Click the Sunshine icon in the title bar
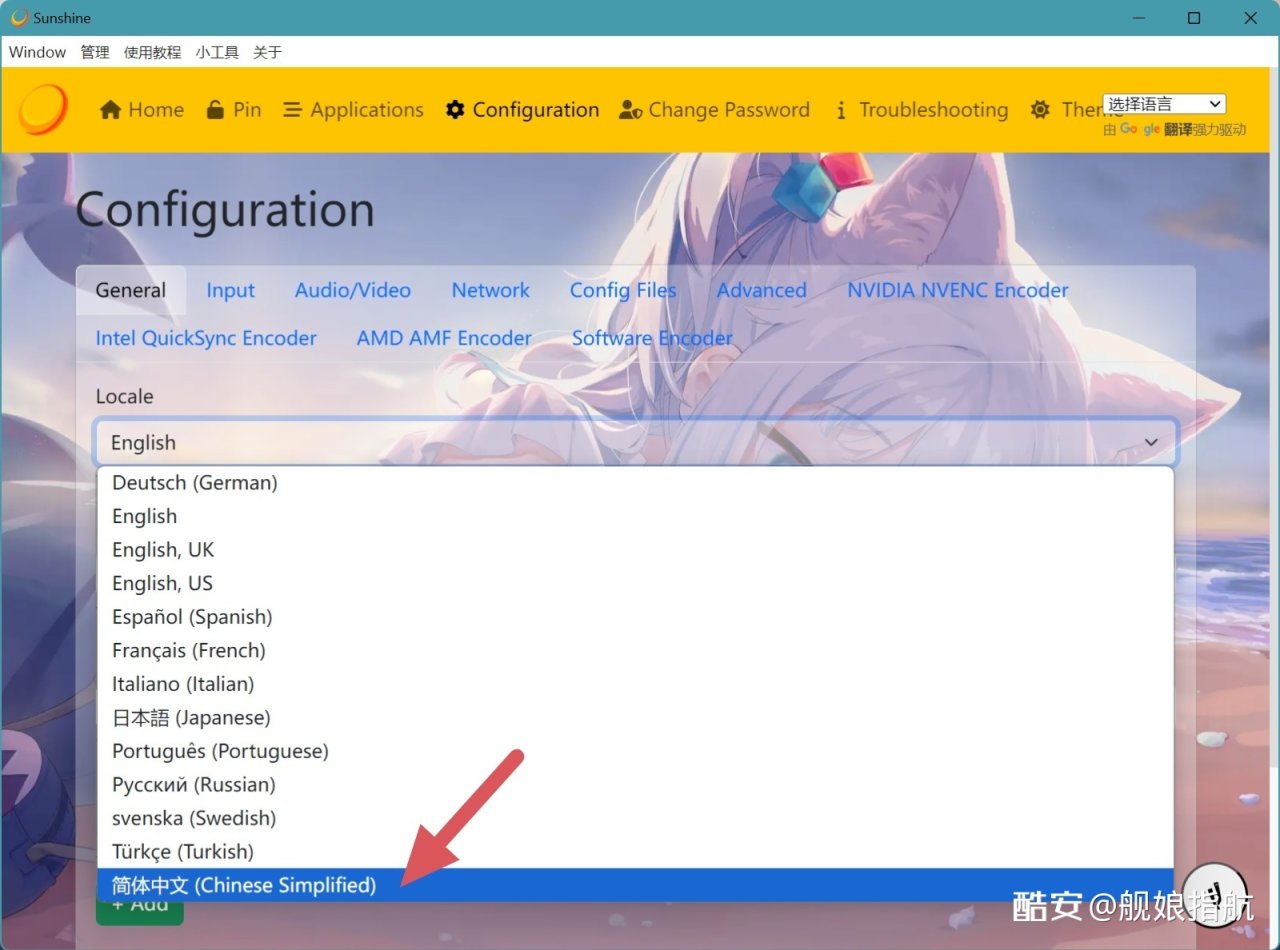The width and height of the screenshot is (1280, 950). [19, 18]
